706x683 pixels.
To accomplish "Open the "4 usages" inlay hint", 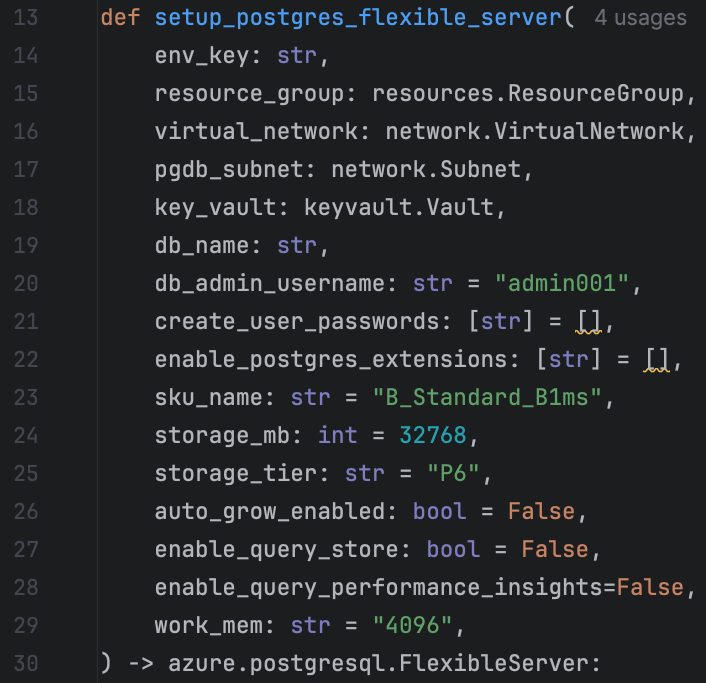I will 640,18.
